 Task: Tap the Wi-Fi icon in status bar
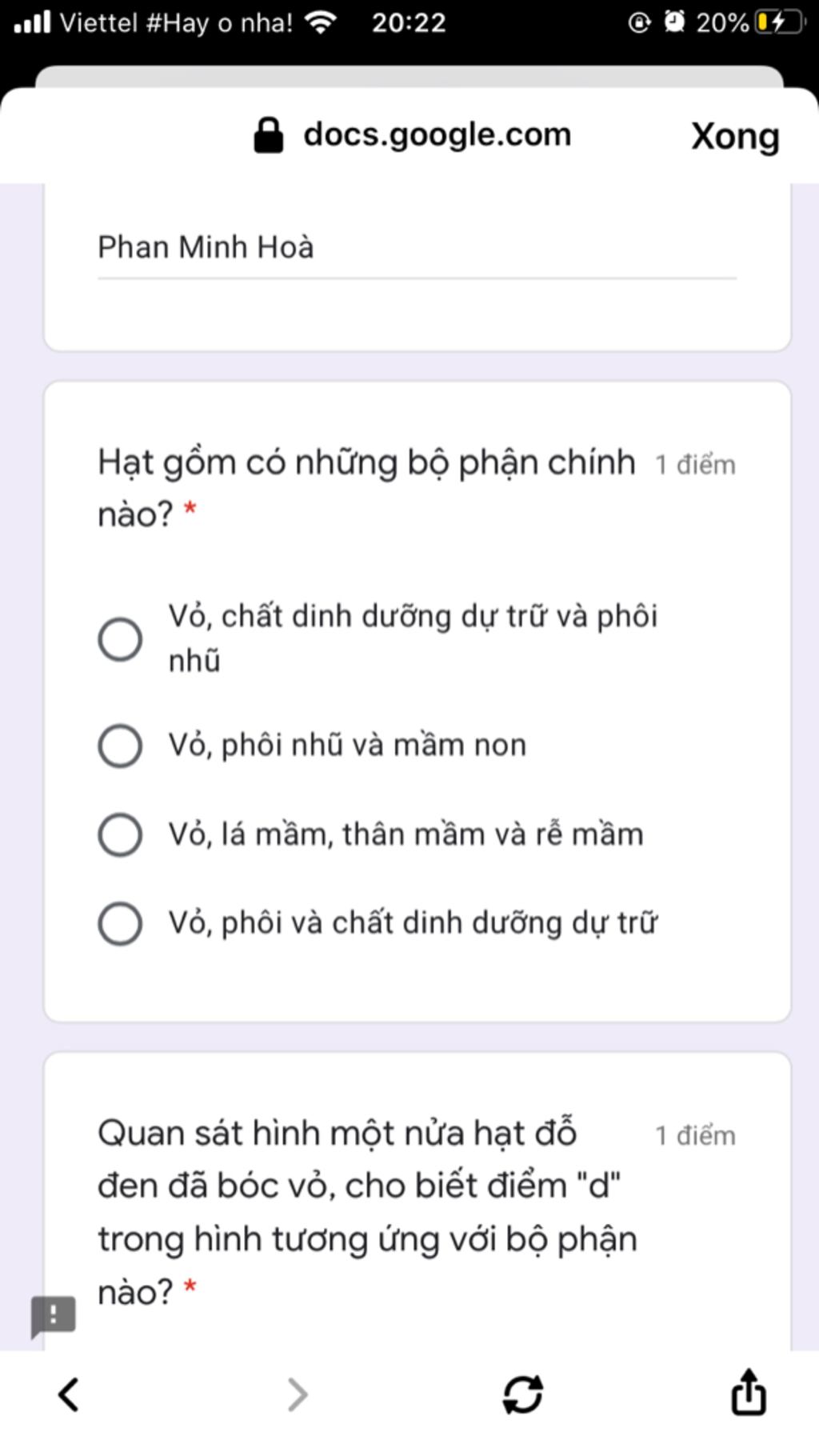click(321, 22)
